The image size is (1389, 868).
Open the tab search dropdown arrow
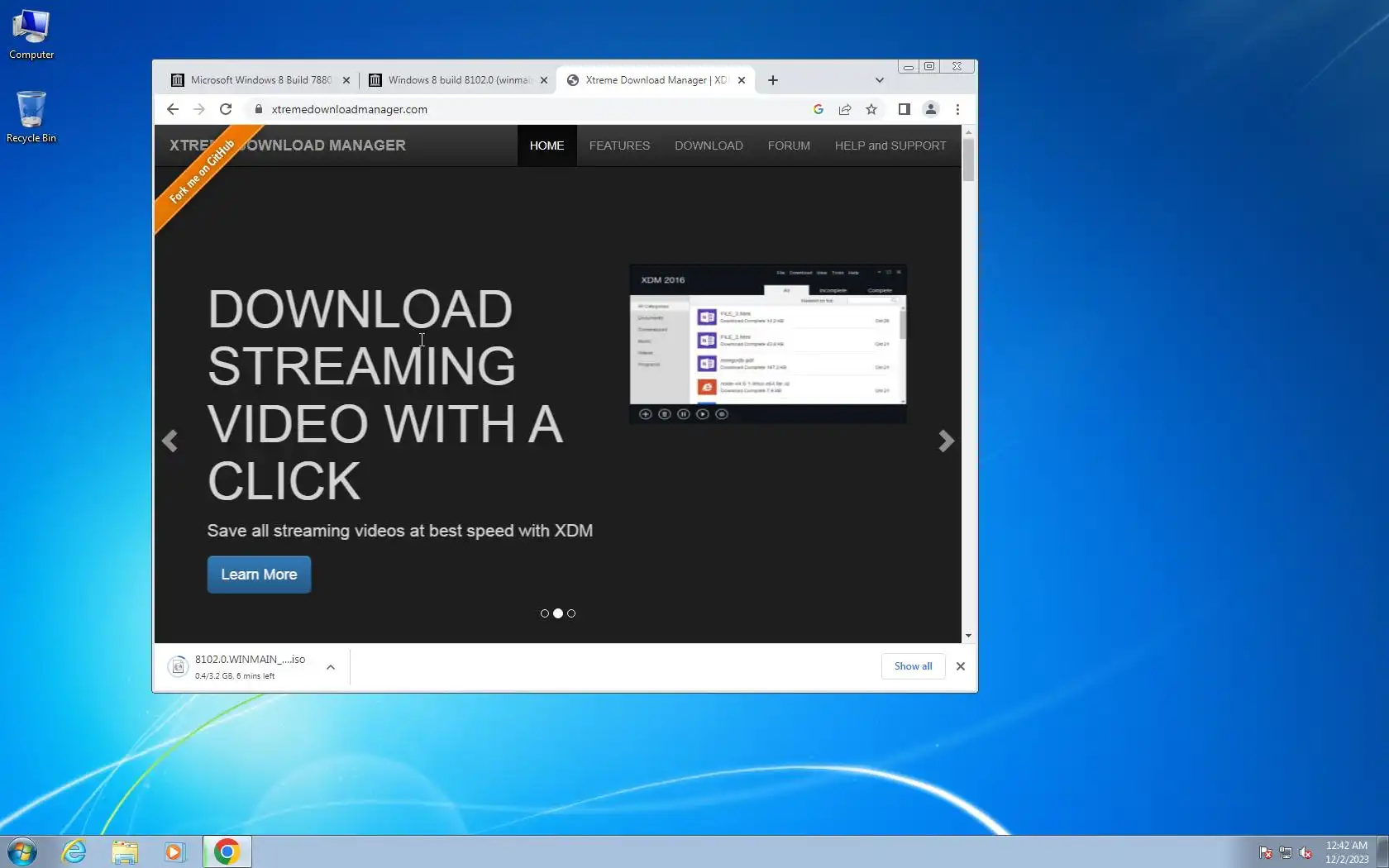click(880, 80)
